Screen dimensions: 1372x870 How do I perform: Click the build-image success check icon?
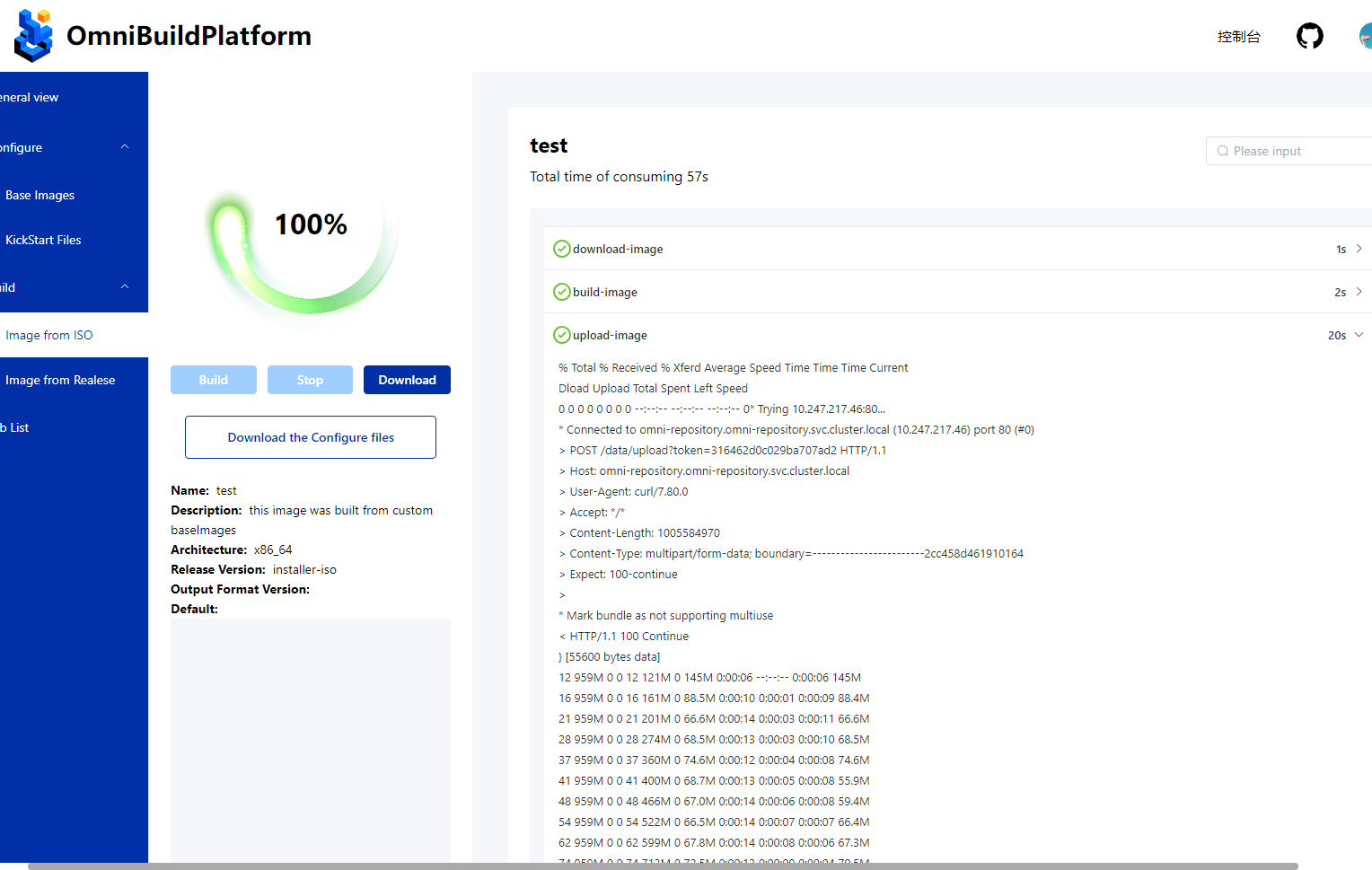[x=562, y=292]
